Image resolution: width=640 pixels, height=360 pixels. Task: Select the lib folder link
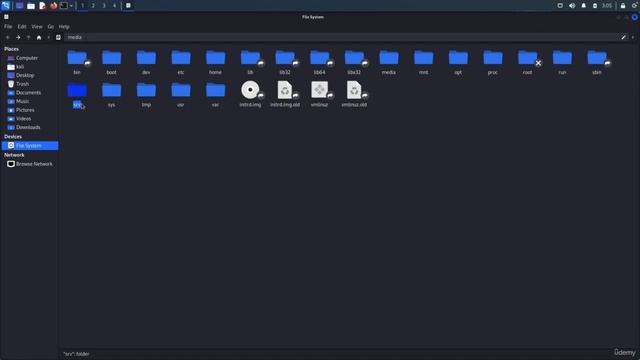[250, 58]
